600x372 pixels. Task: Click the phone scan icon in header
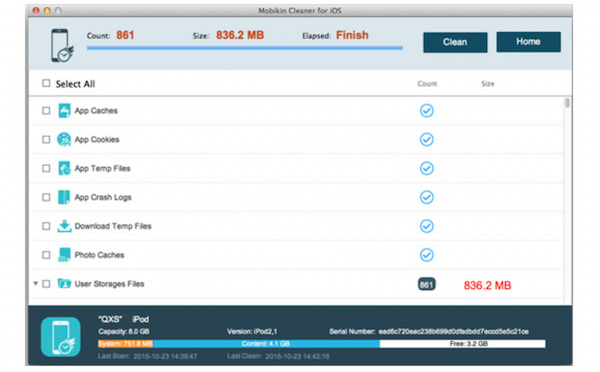coord(62,45)
